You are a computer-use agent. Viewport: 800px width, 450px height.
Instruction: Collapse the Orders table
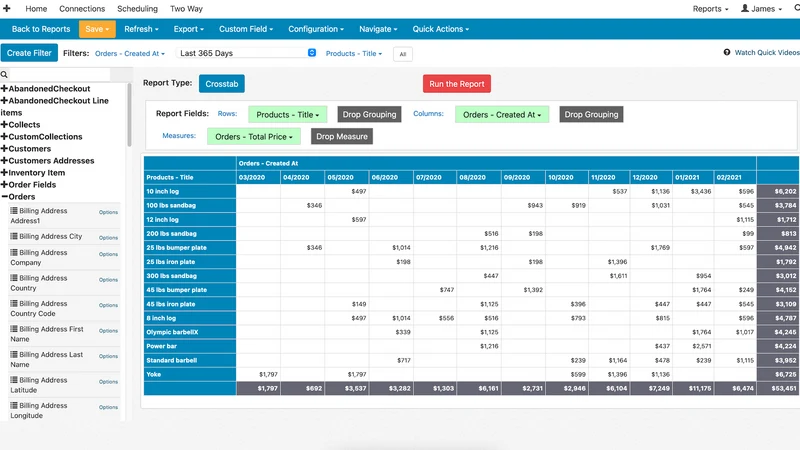click(4, 197)
